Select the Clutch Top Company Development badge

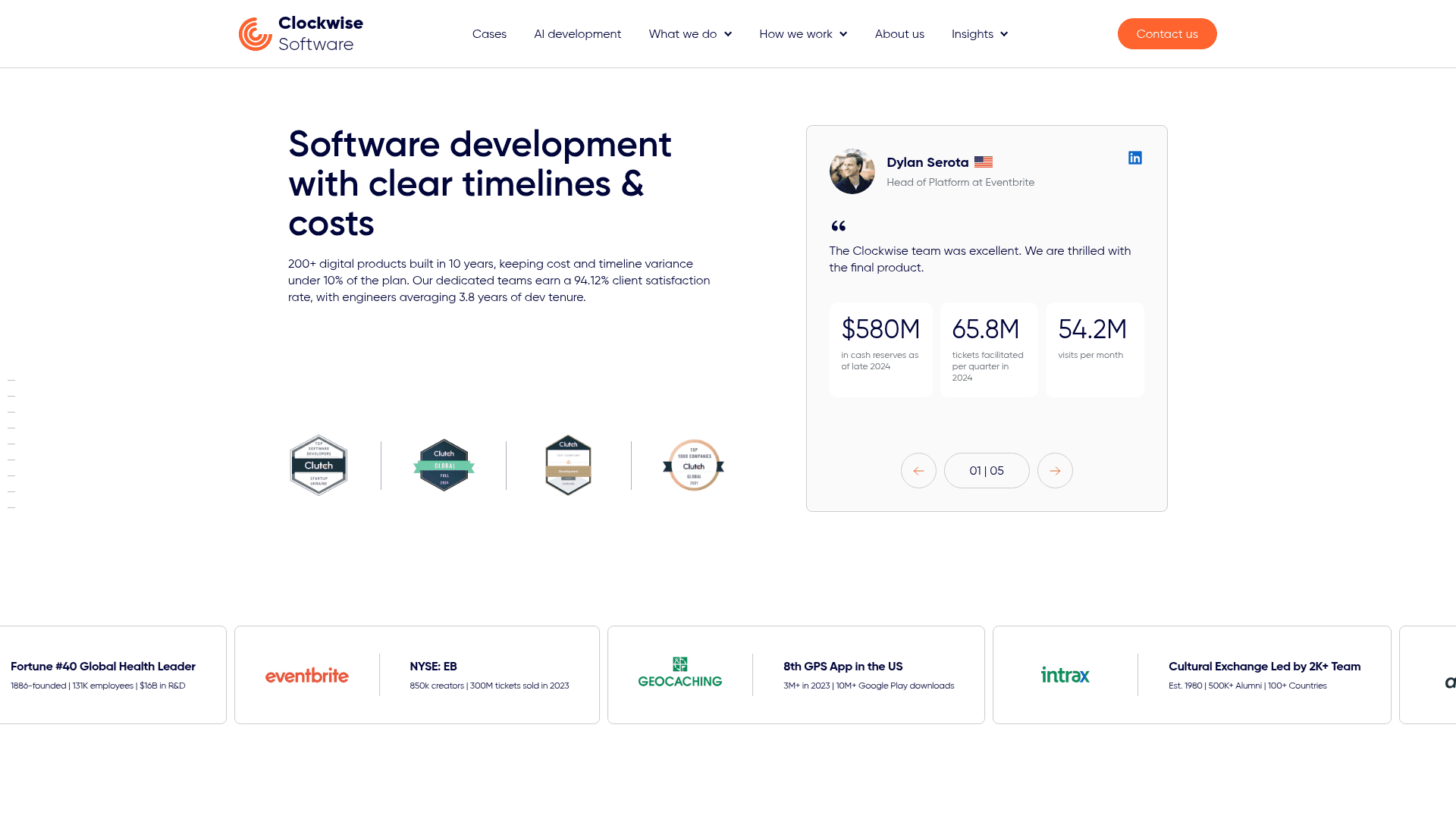coord(568,465)
